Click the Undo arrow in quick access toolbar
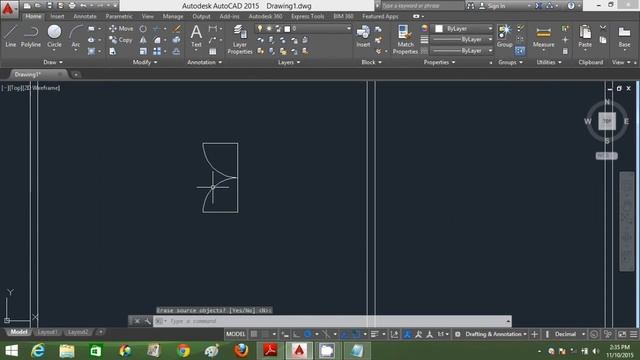640x360 pixels. click(x=83, y=6)
